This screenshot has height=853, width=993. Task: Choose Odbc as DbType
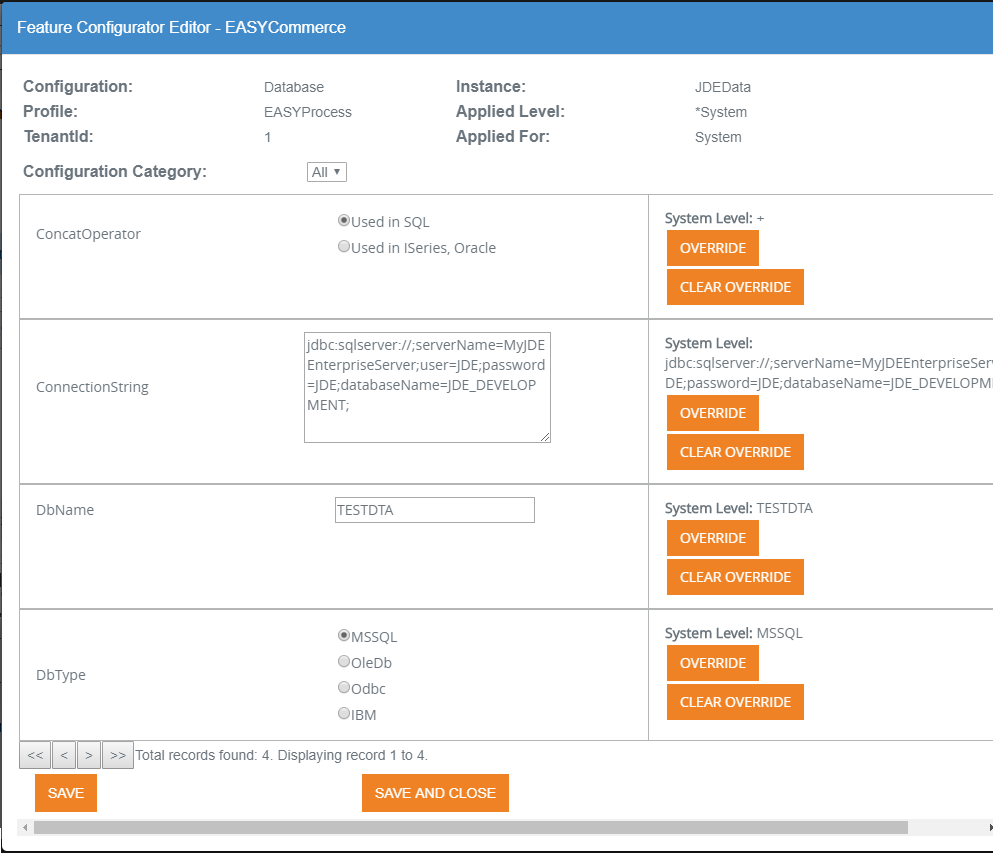point(344,687)
